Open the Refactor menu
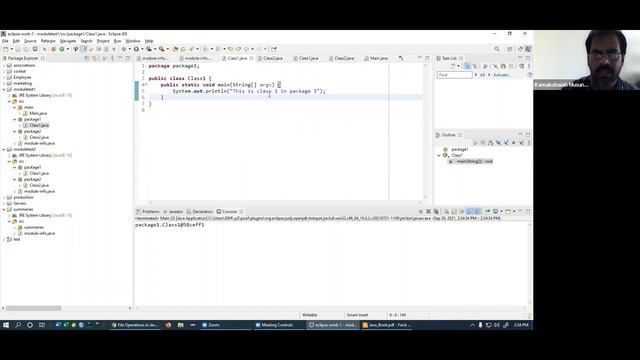The image size is (640, 360). [48, 41]
